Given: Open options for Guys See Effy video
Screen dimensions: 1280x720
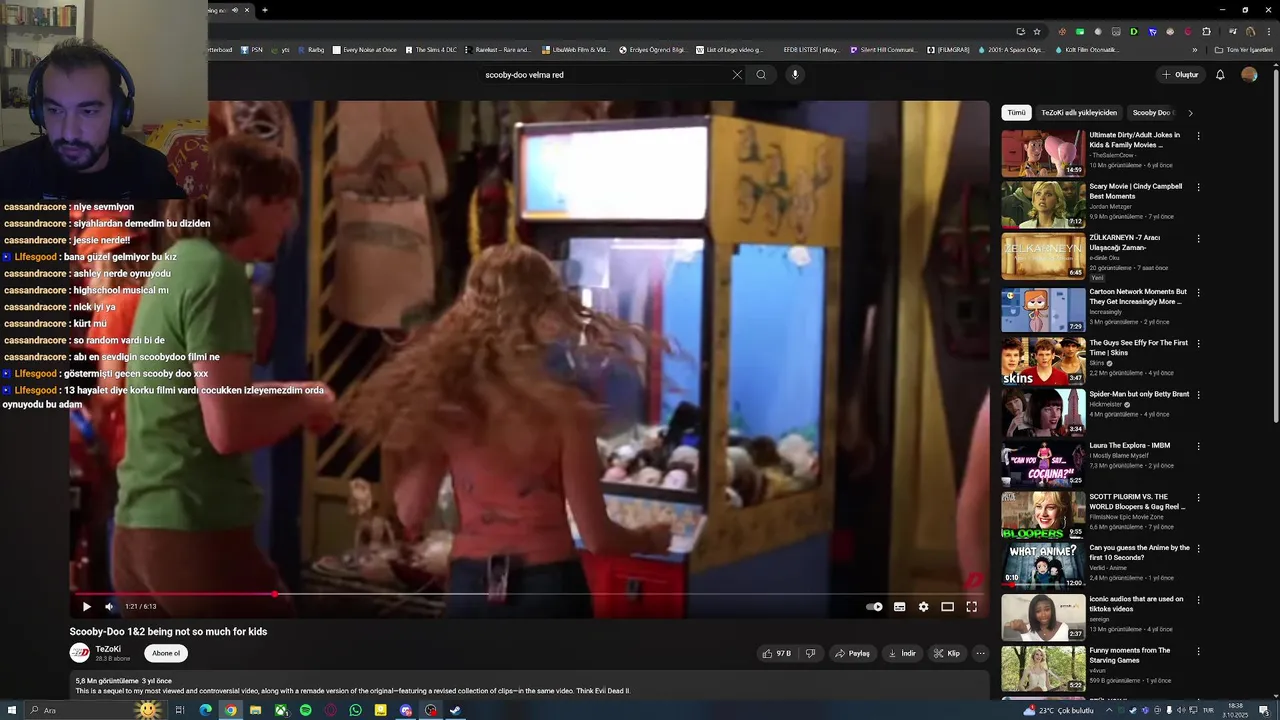Looking at the screenshot, I should 1198,343.
